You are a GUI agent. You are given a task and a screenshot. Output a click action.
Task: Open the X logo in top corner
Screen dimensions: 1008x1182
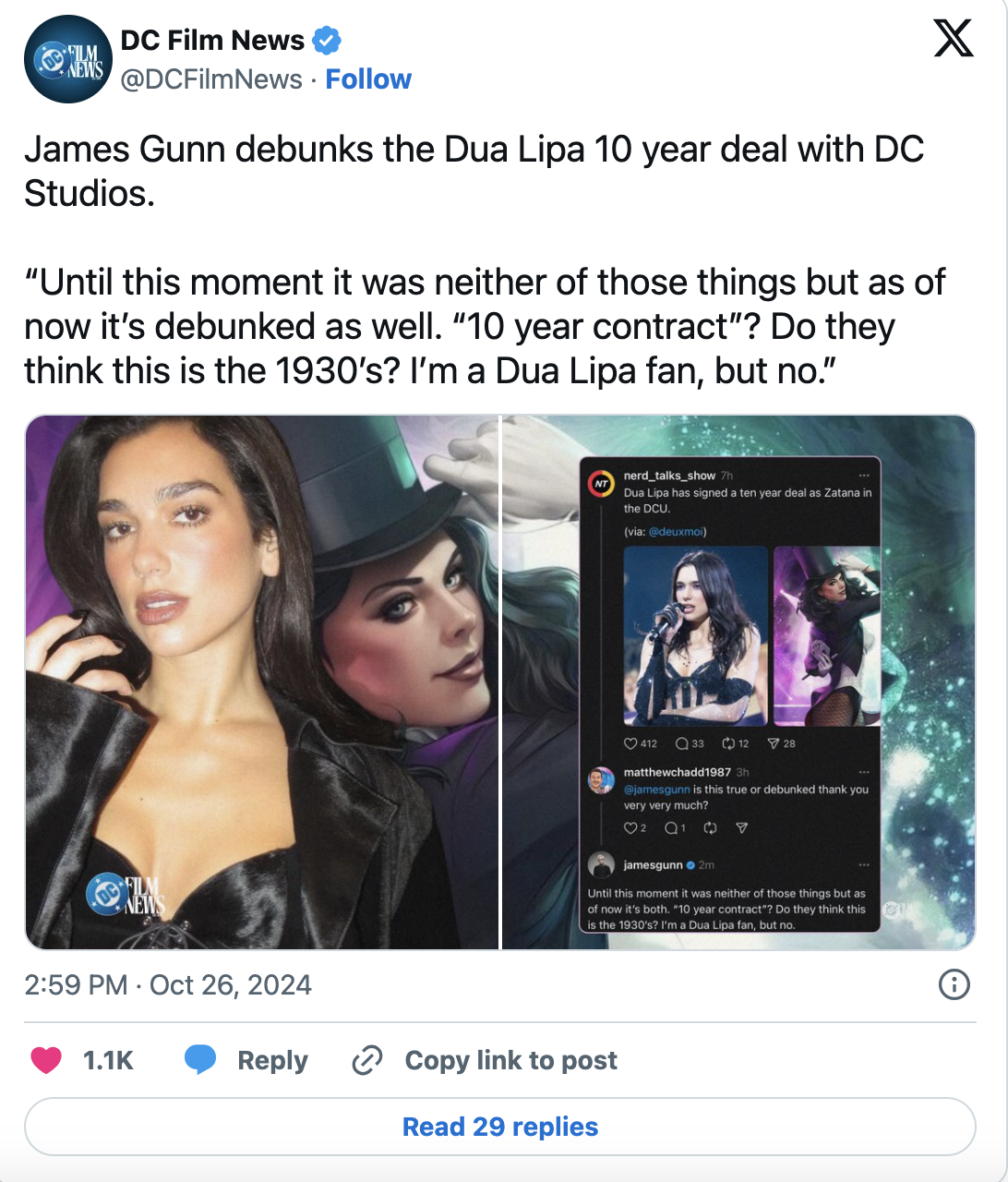[x=954, y=39]
